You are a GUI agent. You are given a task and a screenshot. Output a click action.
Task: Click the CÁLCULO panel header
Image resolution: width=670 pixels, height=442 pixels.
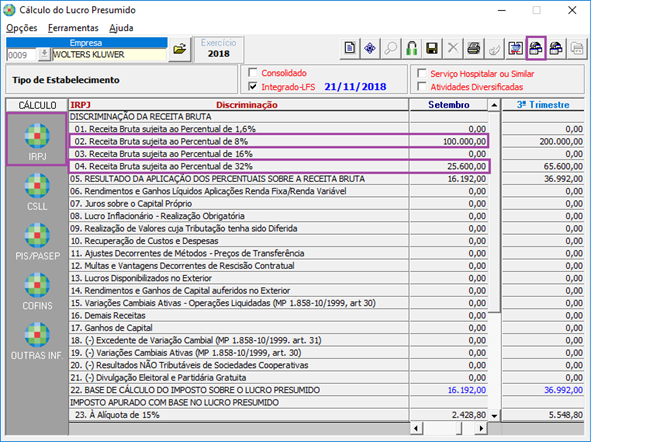pyautogui.click(x=37, y=105)
